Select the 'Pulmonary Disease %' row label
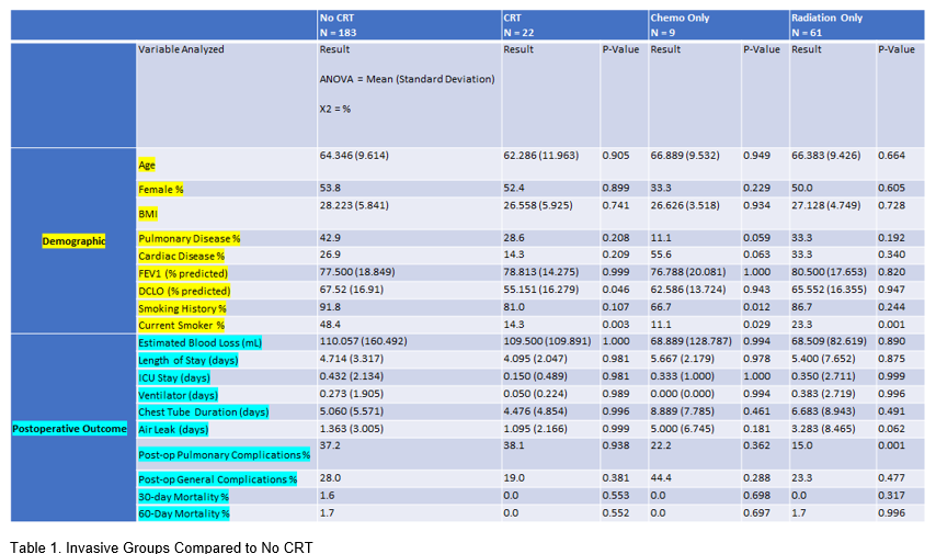This screenshot has height=554, width=936. pos(189,240)
